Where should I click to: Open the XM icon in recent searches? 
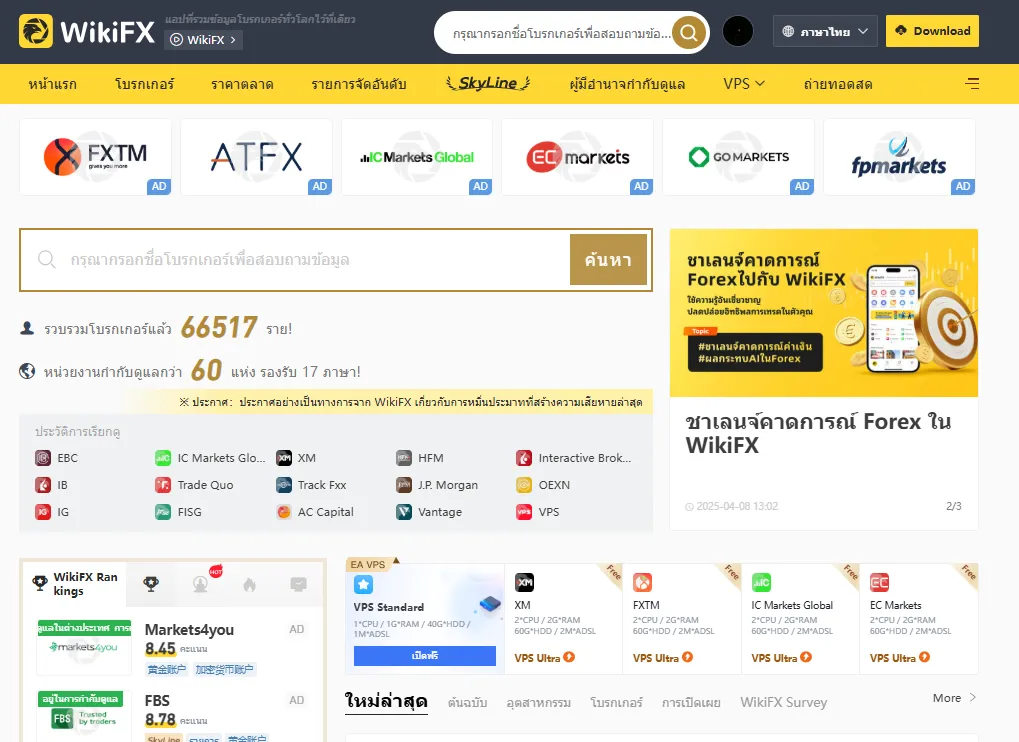pos(284,458)
